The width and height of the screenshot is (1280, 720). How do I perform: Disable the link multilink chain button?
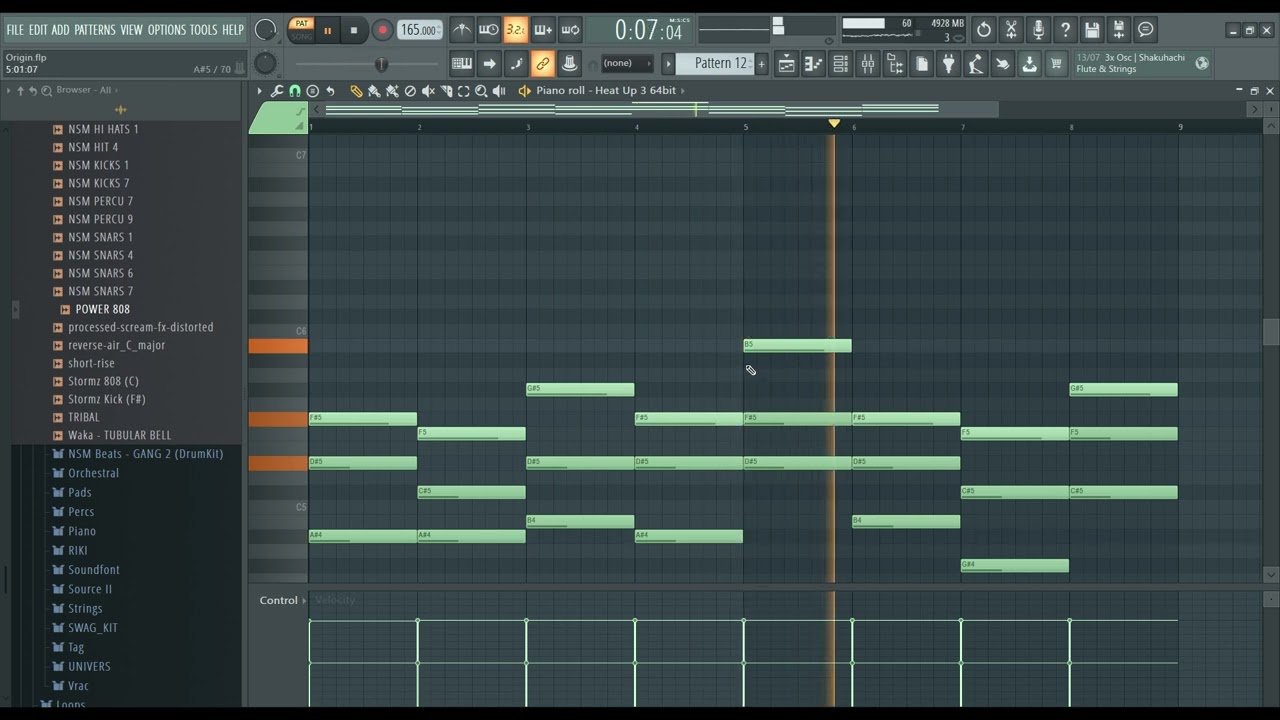coord(542,64)
